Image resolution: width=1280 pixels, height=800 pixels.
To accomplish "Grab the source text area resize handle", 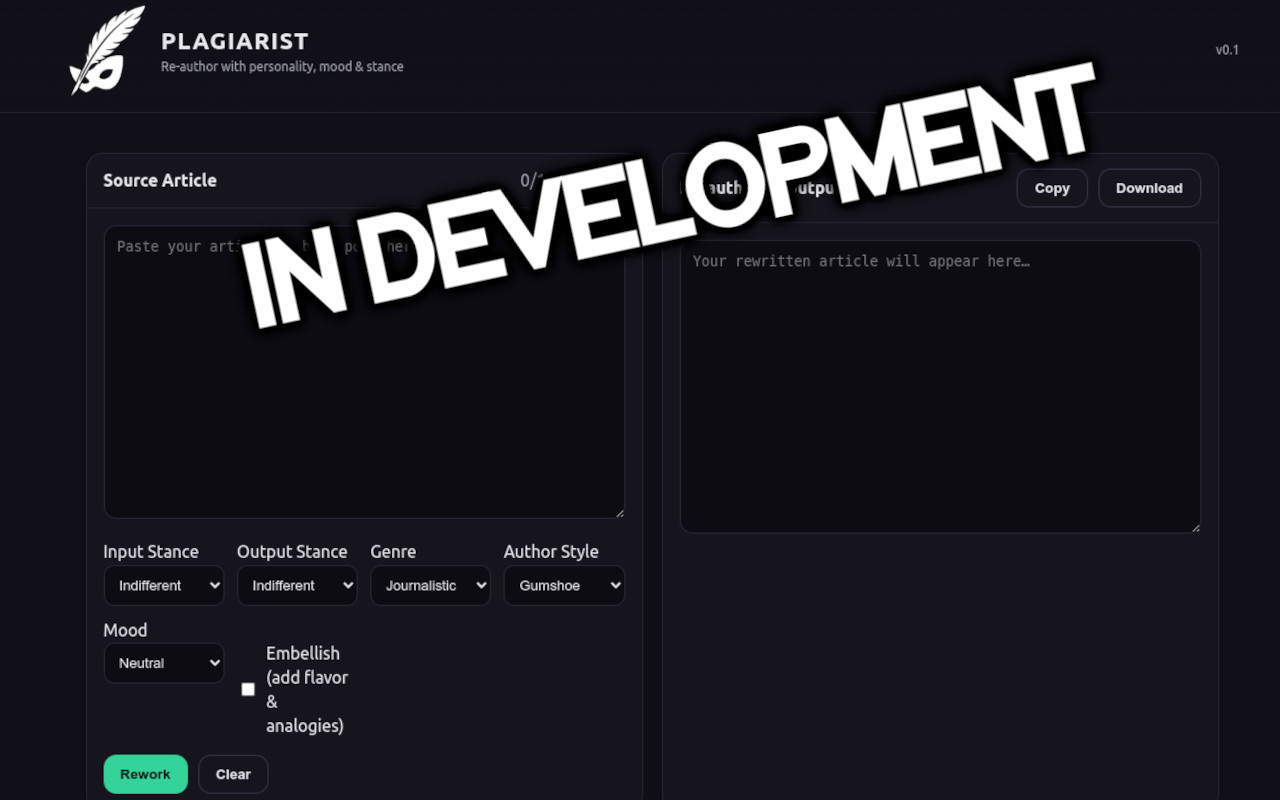I will 619,513.
